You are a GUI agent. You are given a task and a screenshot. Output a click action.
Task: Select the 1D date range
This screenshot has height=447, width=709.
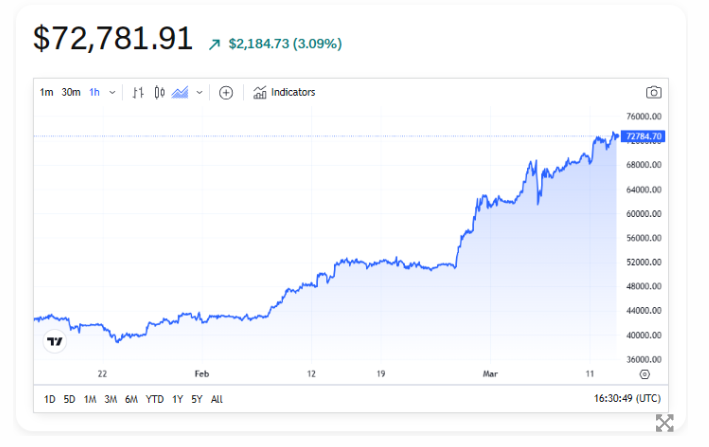point(49,399)
